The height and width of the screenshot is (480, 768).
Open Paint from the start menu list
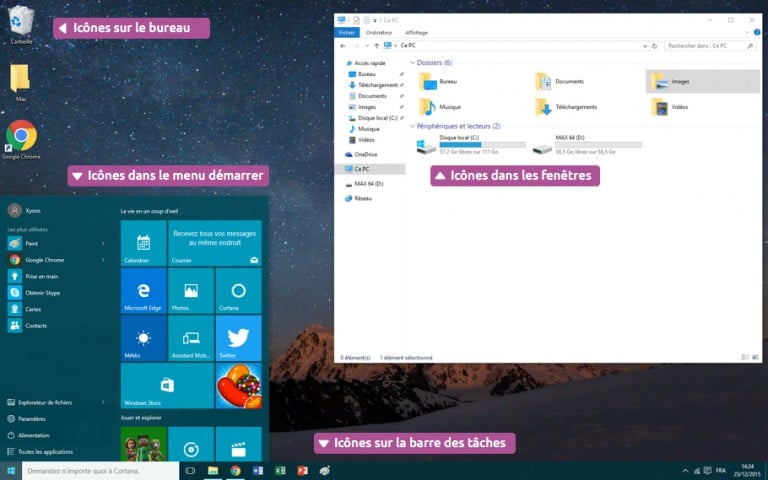[54, 243]
